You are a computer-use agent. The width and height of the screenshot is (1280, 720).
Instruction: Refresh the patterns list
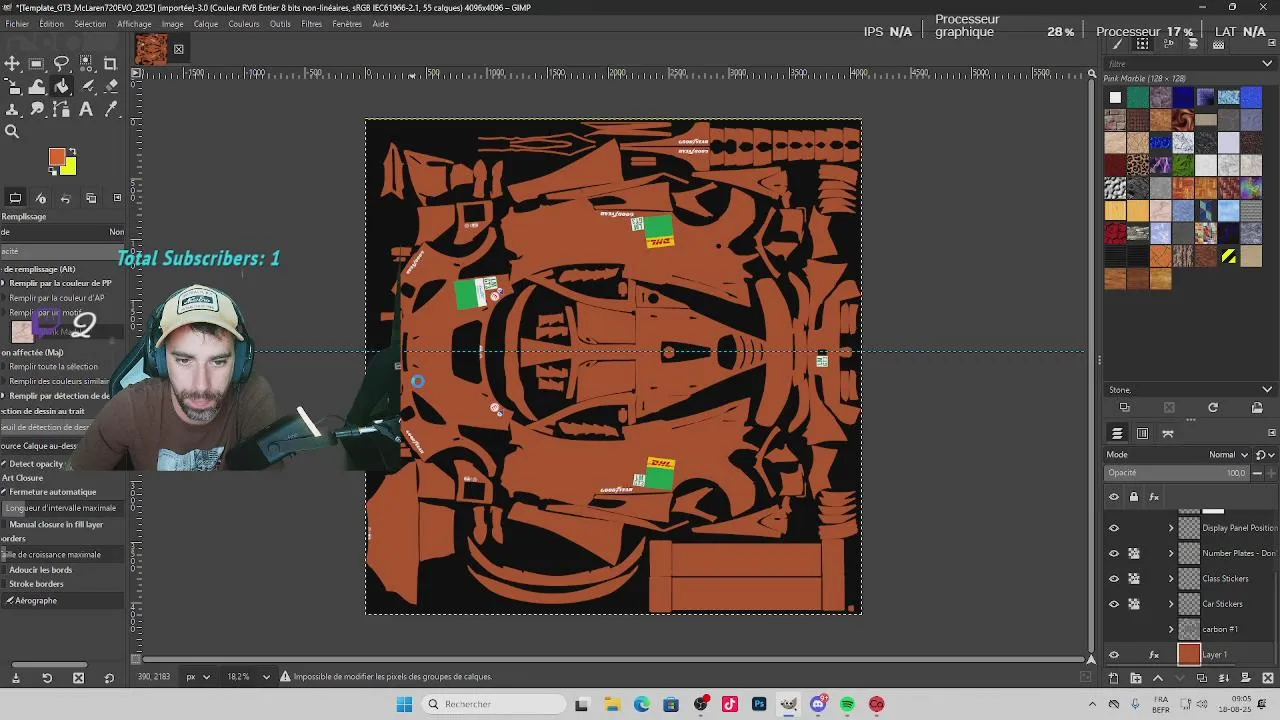[1213, 408]
